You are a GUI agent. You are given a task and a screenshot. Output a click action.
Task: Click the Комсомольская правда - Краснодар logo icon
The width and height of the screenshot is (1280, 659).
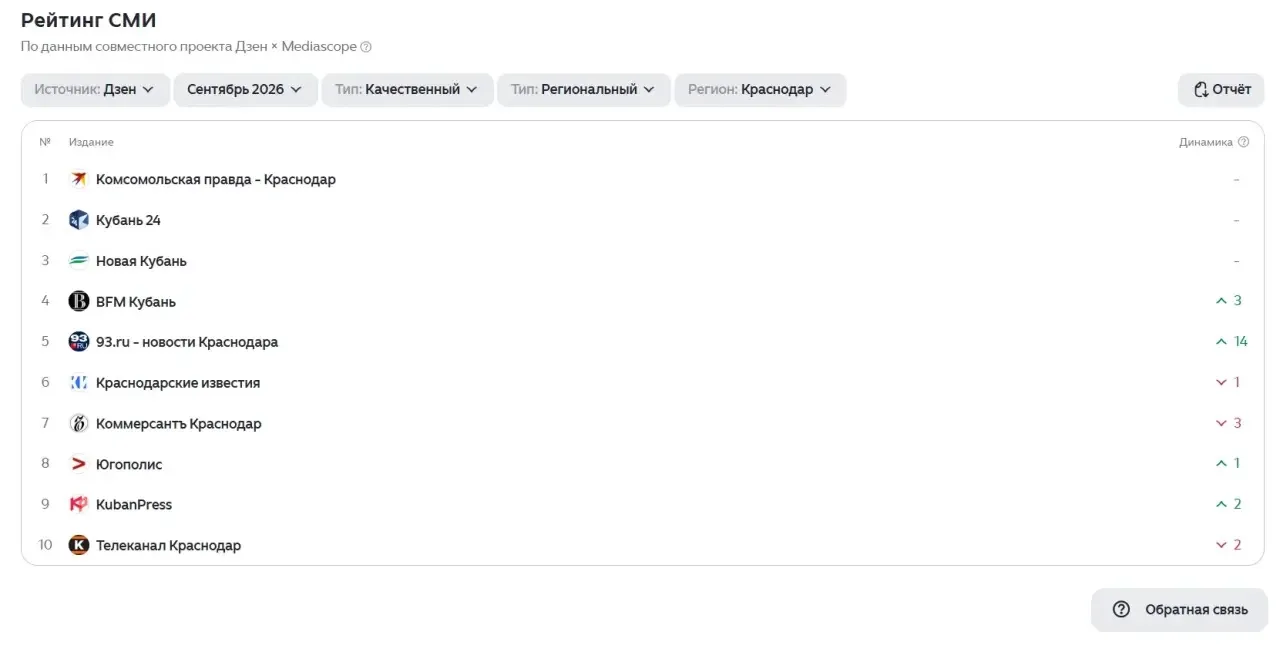coord(79,179)
